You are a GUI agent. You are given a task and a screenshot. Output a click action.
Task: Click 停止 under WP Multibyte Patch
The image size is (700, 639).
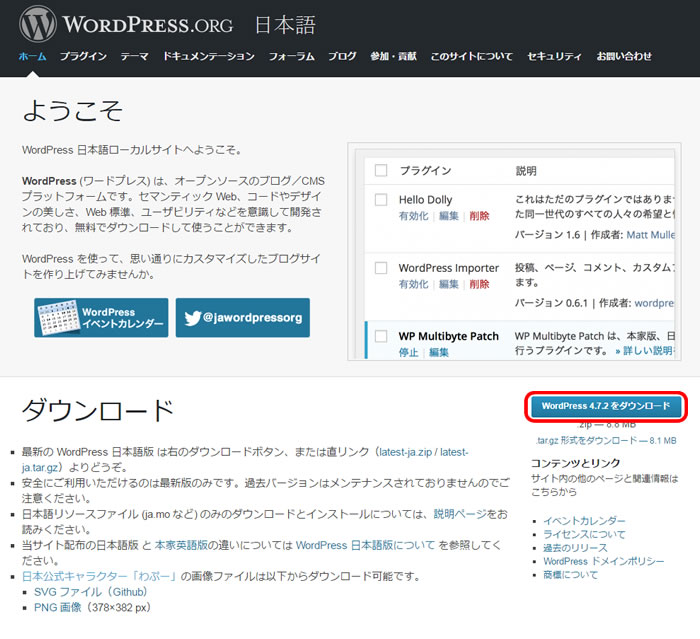408,352
